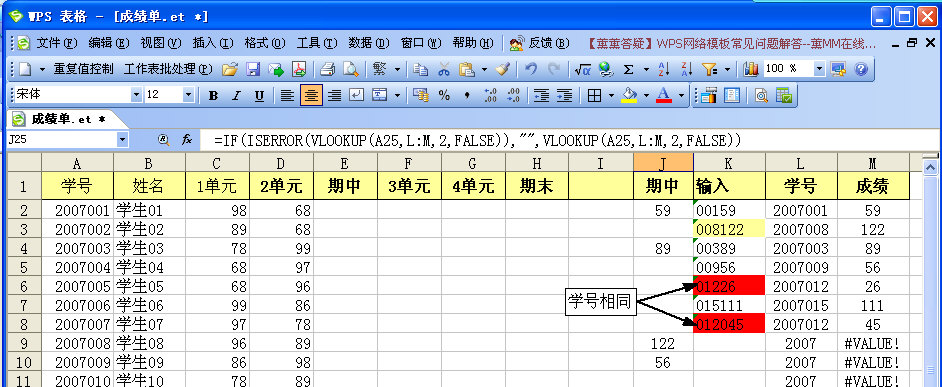Paste from the clipboard
Image resolution: width=942 pixels, height=387 pixels.
[467, 70]
